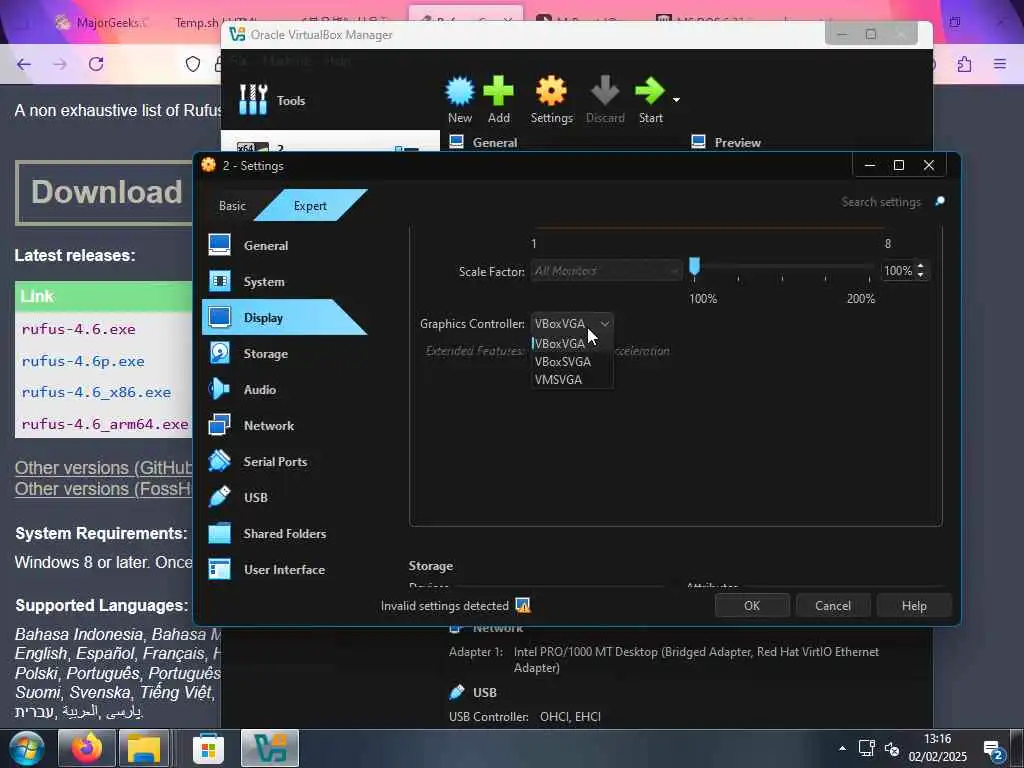This screenshot has height=768, width=1024.
Task: Click the New machine toolbar icon
Action: pyautogui.click(x=460, y=91)
